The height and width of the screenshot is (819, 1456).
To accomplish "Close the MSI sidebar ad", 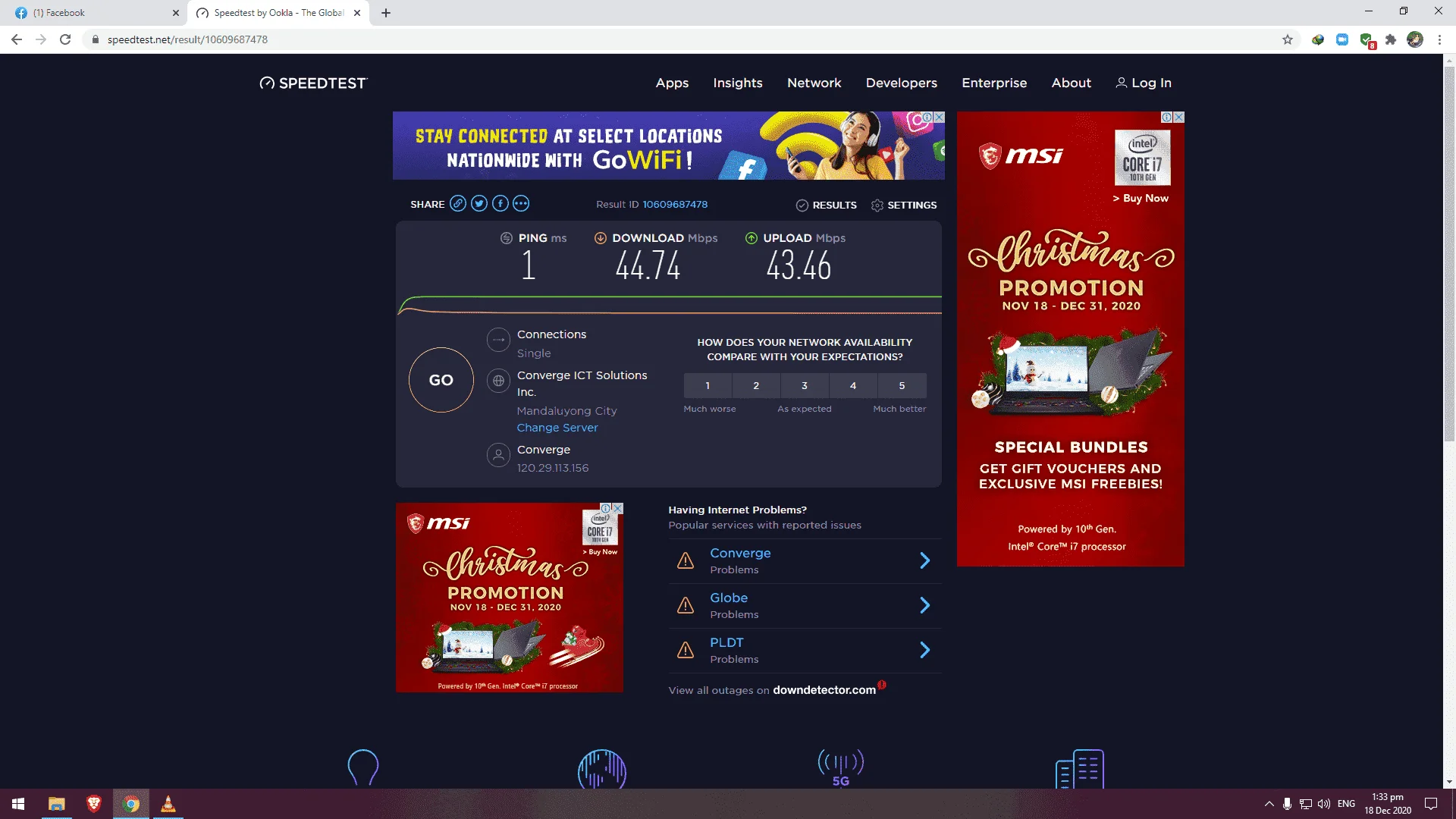I will (1178, 118).
